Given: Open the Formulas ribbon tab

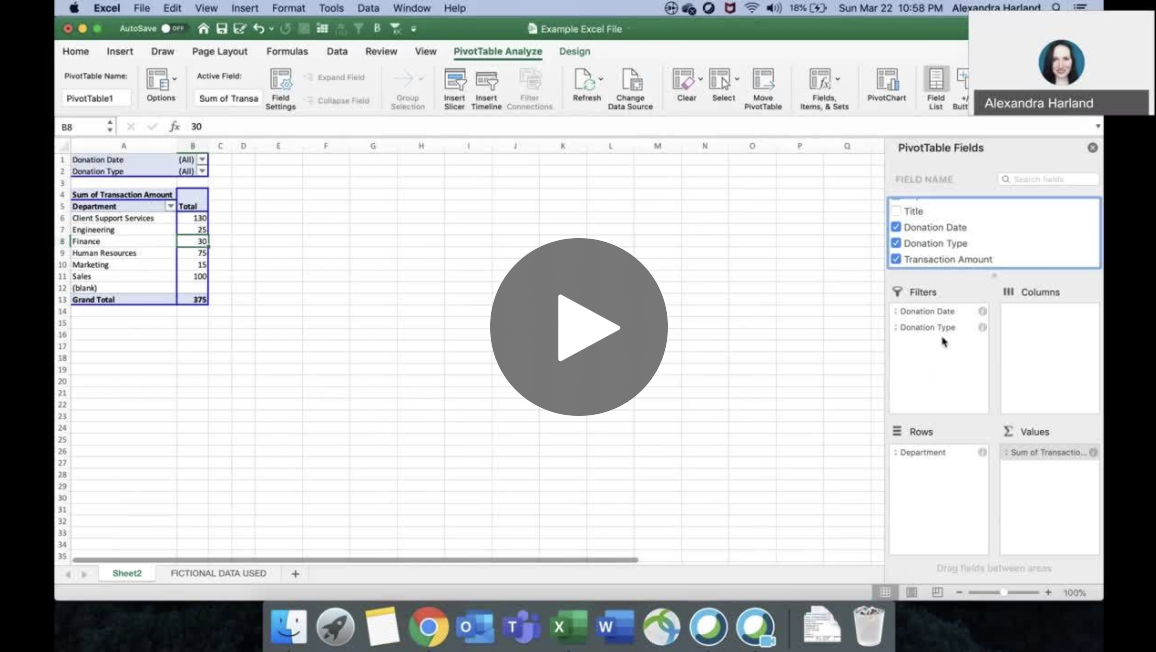Looking at the screenshot, I should click(x=287, y=51).
